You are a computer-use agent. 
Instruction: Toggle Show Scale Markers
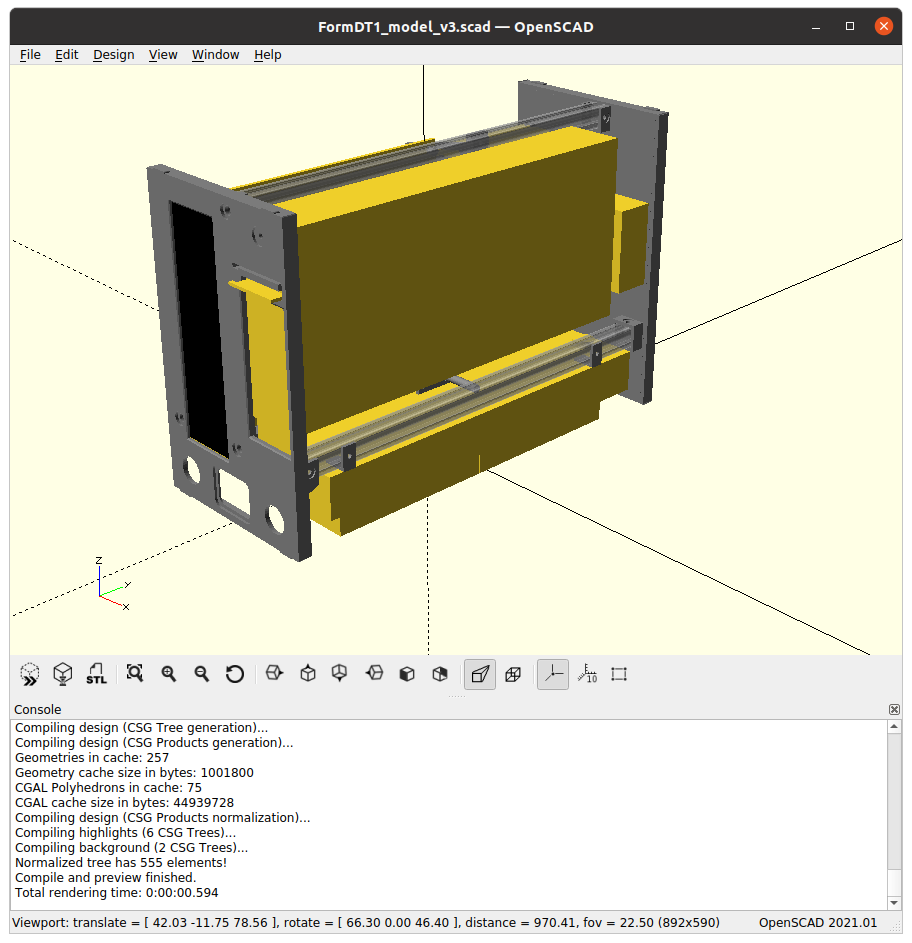tap(587, 674)
